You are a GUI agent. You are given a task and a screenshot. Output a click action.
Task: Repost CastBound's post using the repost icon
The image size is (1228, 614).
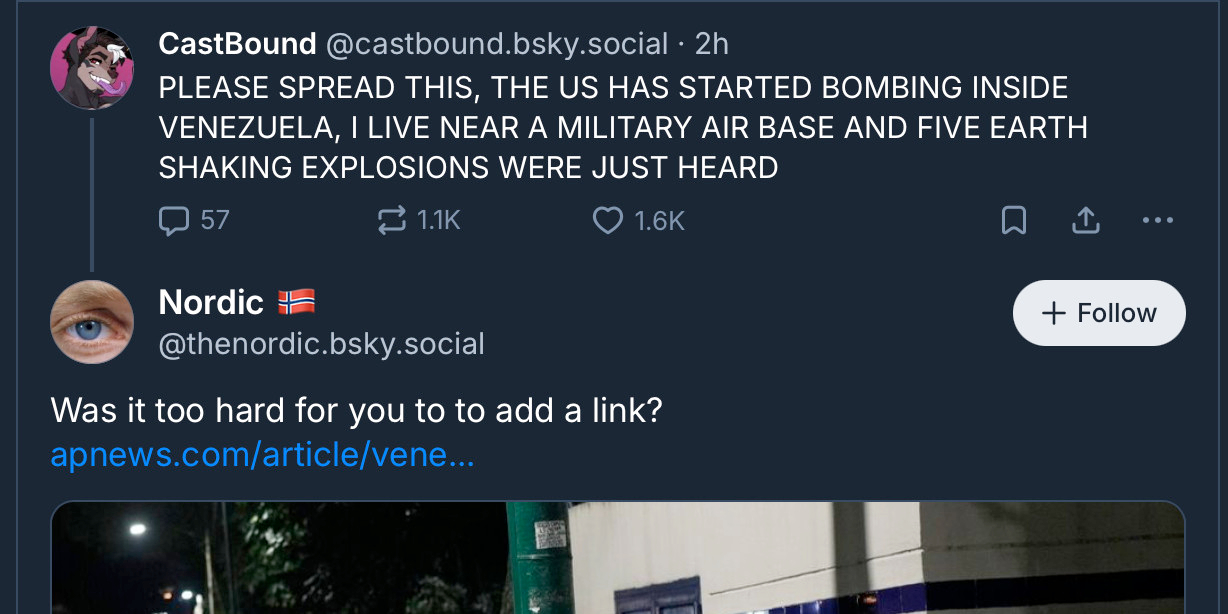pyautogui.click(x=391, y=220)
